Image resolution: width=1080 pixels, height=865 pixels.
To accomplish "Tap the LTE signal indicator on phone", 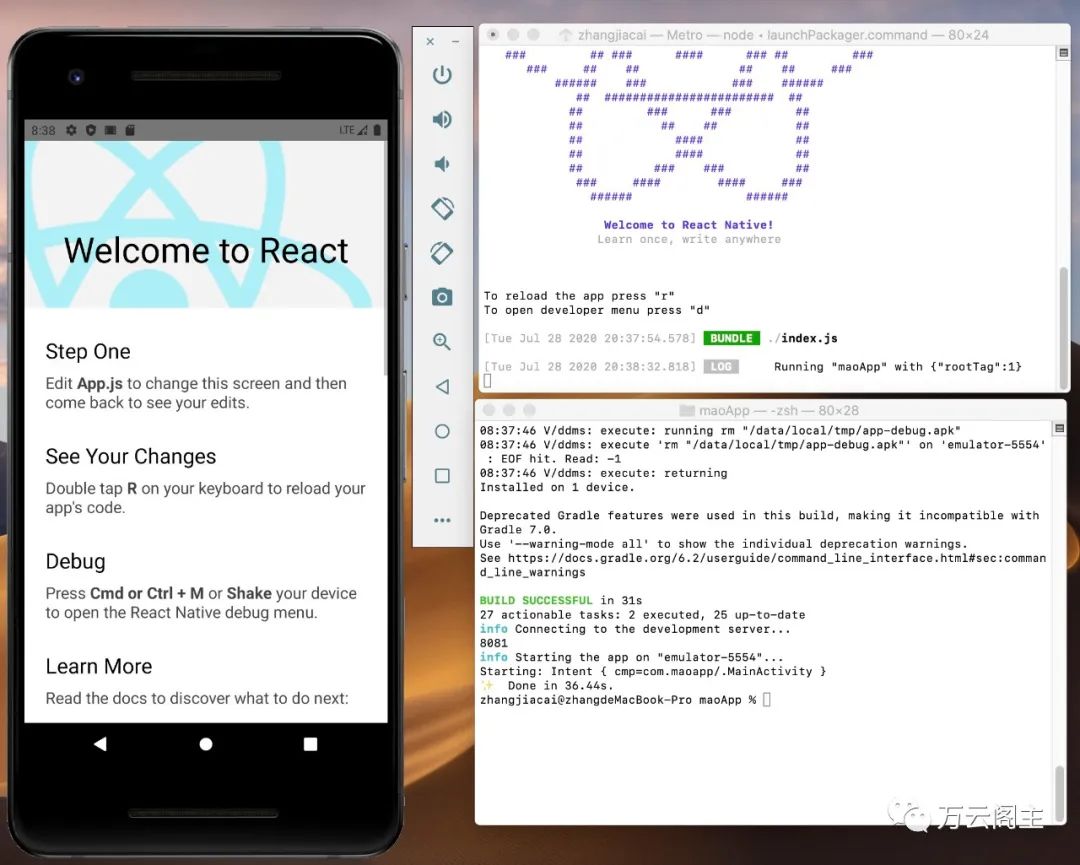I will (353, 129).
